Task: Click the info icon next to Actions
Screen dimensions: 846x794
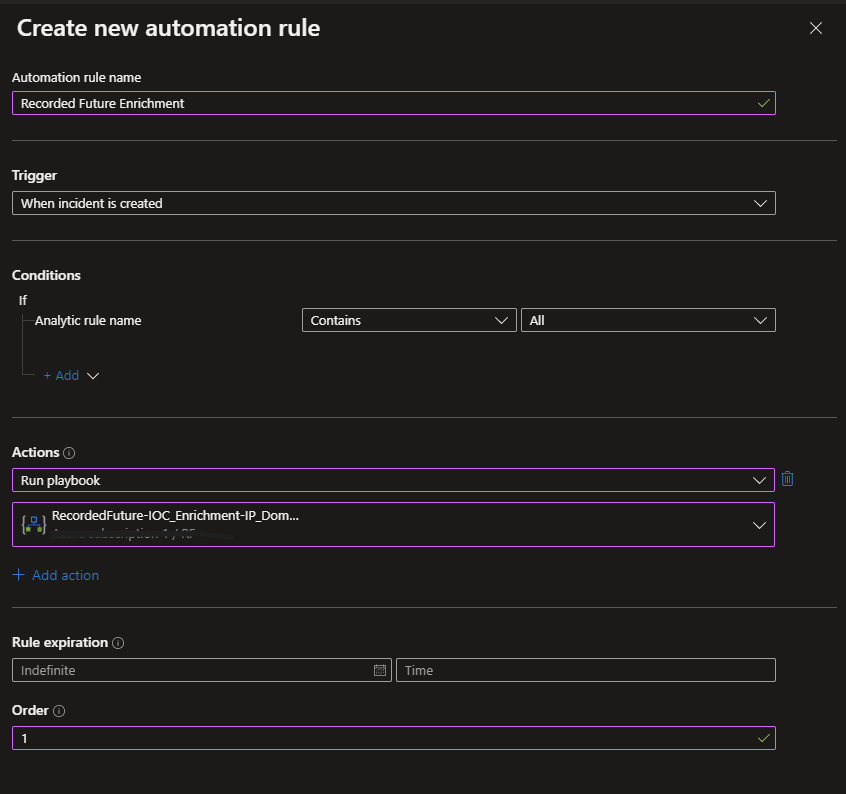Action: [69, 453]
